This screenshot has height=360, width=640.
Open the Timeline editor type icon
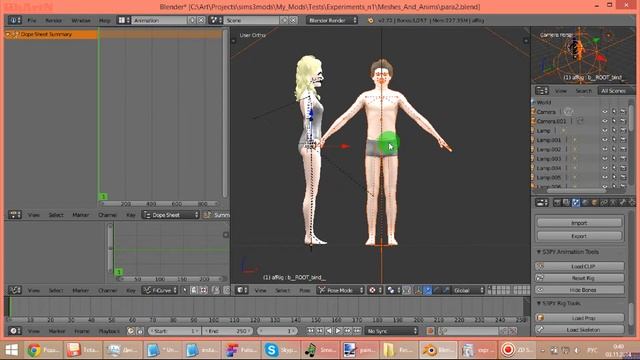click(15, 331)
